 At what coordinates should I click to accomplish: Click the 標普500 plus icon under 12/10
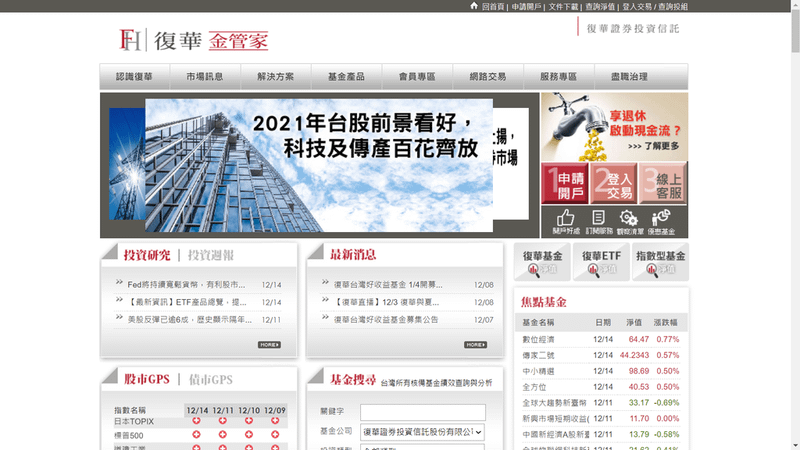[x=249, y=435]
